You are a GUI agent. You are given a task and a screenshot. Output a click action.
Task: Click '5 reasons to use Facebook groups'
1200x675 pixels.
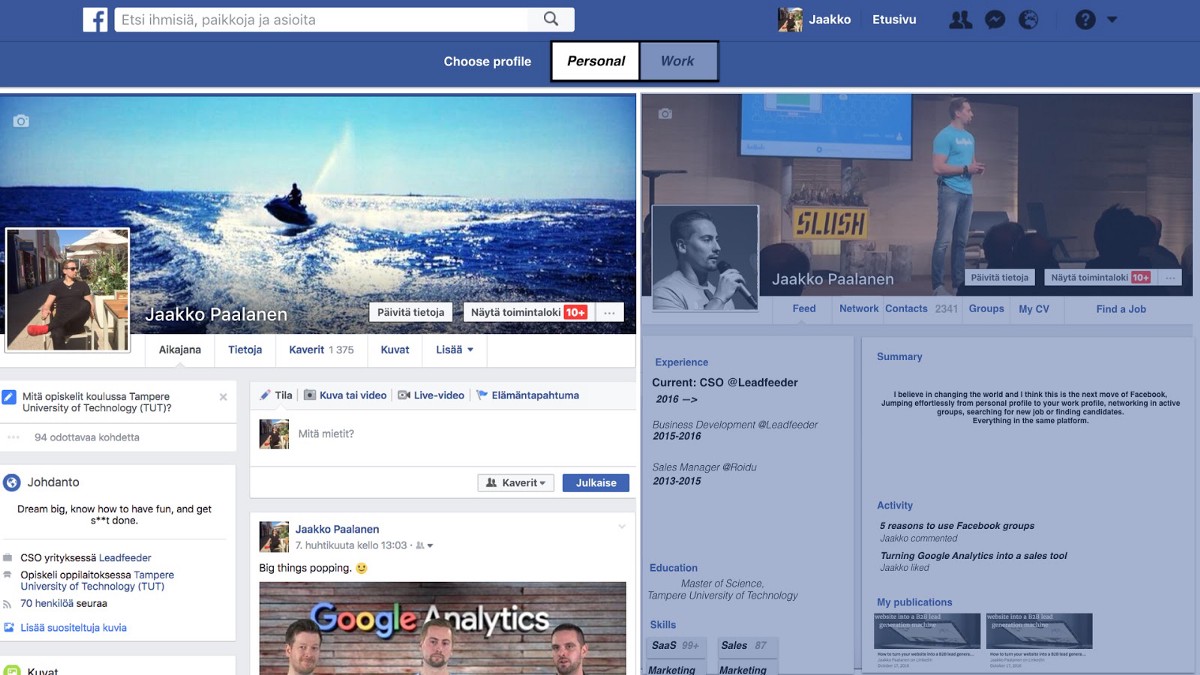coord(957,526)
